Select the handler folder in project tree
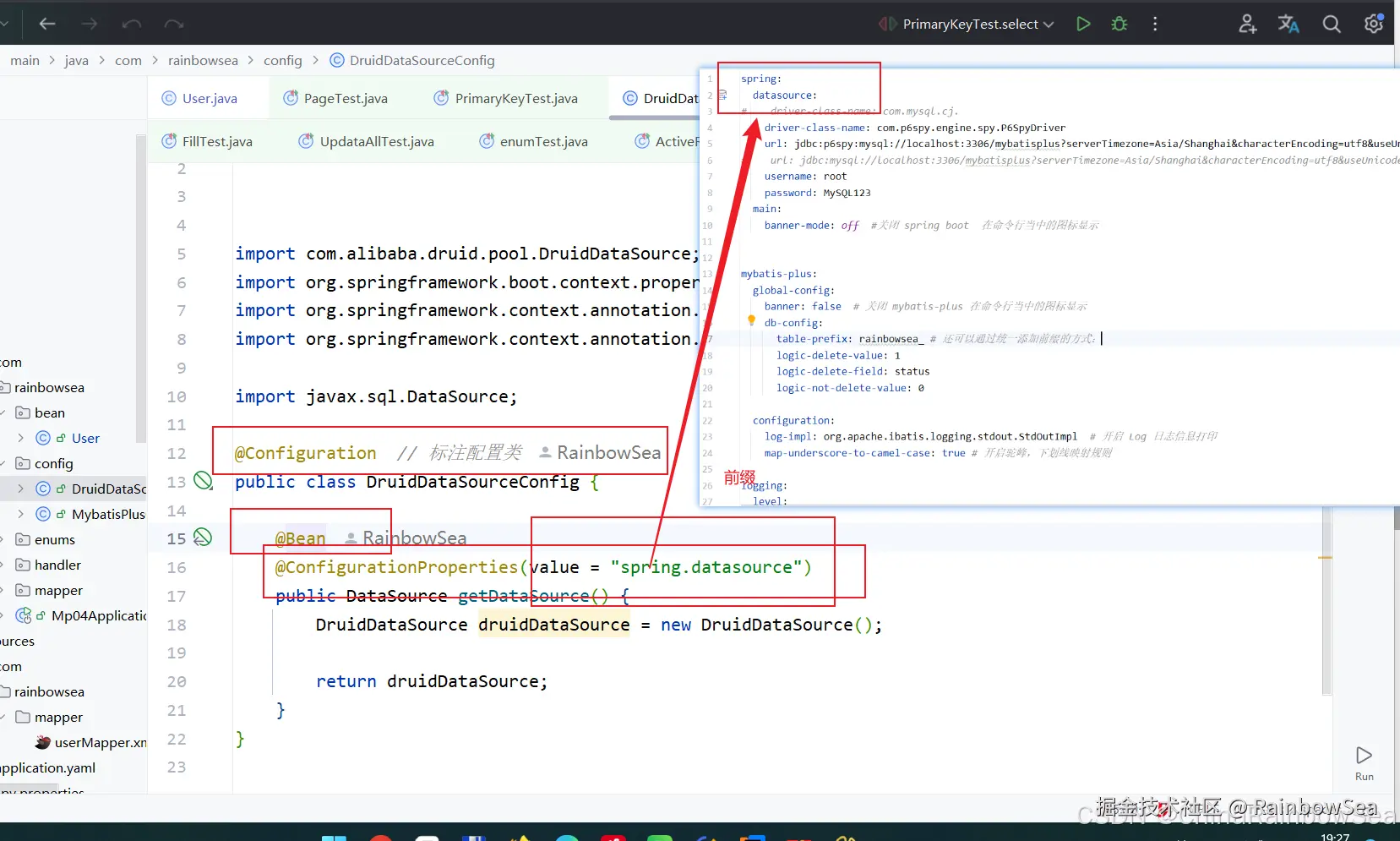This screenshot has height=841, width=1400. [x=58, y=565]
